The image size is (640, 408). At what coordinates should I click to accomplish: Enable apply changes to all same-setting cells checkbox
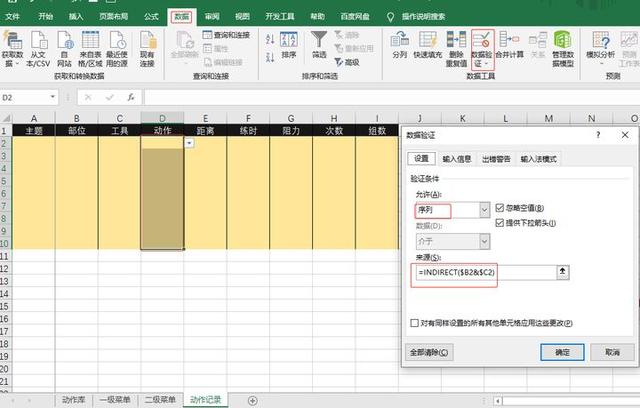pyautogui.click(x=415, y=323)
